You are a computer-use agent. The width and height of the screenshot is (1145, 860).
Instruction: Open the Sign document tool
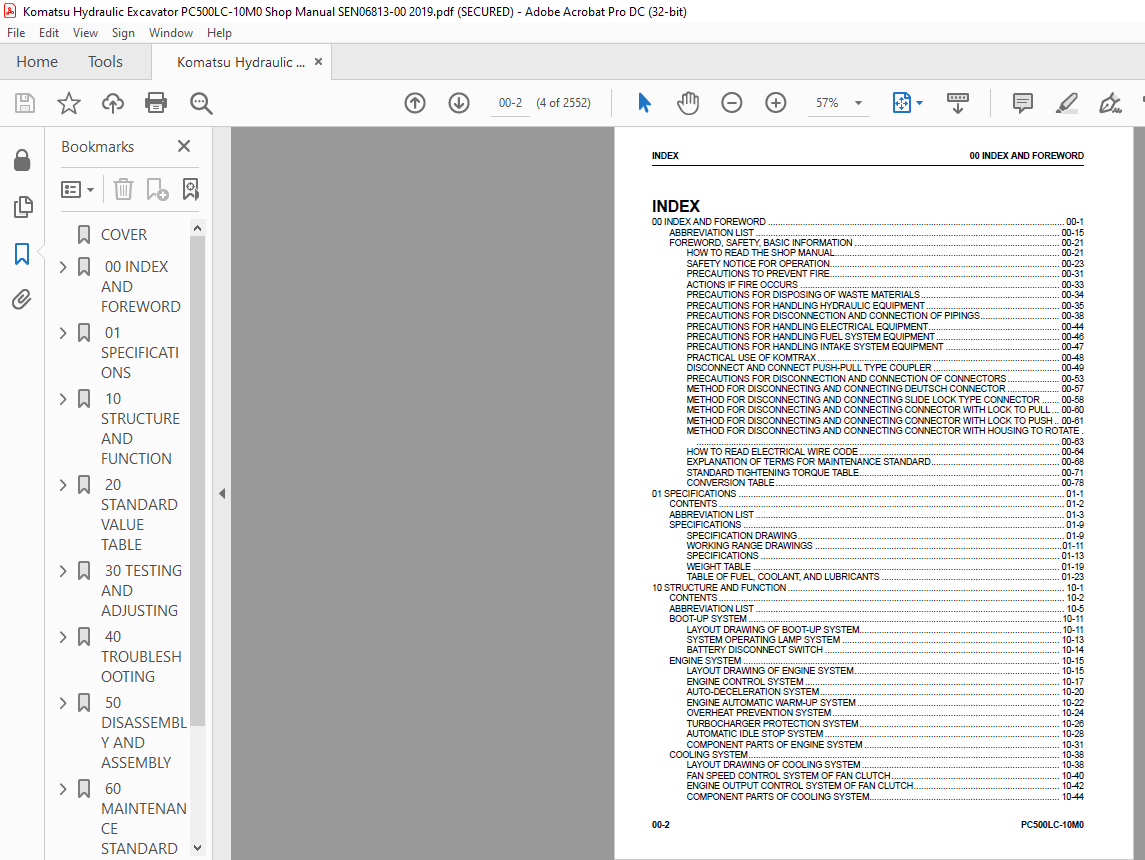1110,103
